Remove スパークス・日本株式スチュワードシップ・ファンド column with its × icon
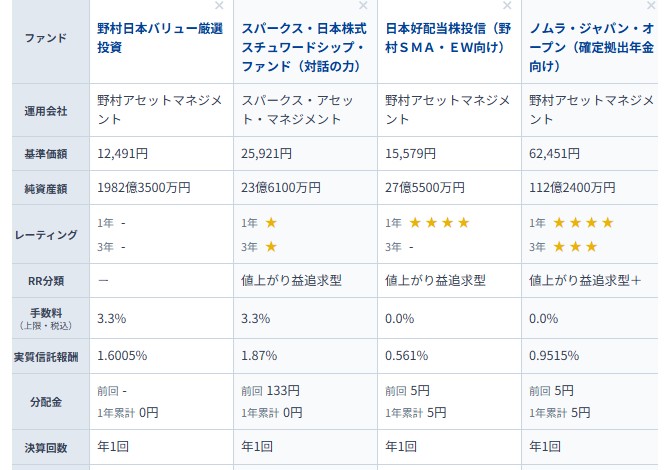This screenshot has height=470, width=668. tap(363, 6)
